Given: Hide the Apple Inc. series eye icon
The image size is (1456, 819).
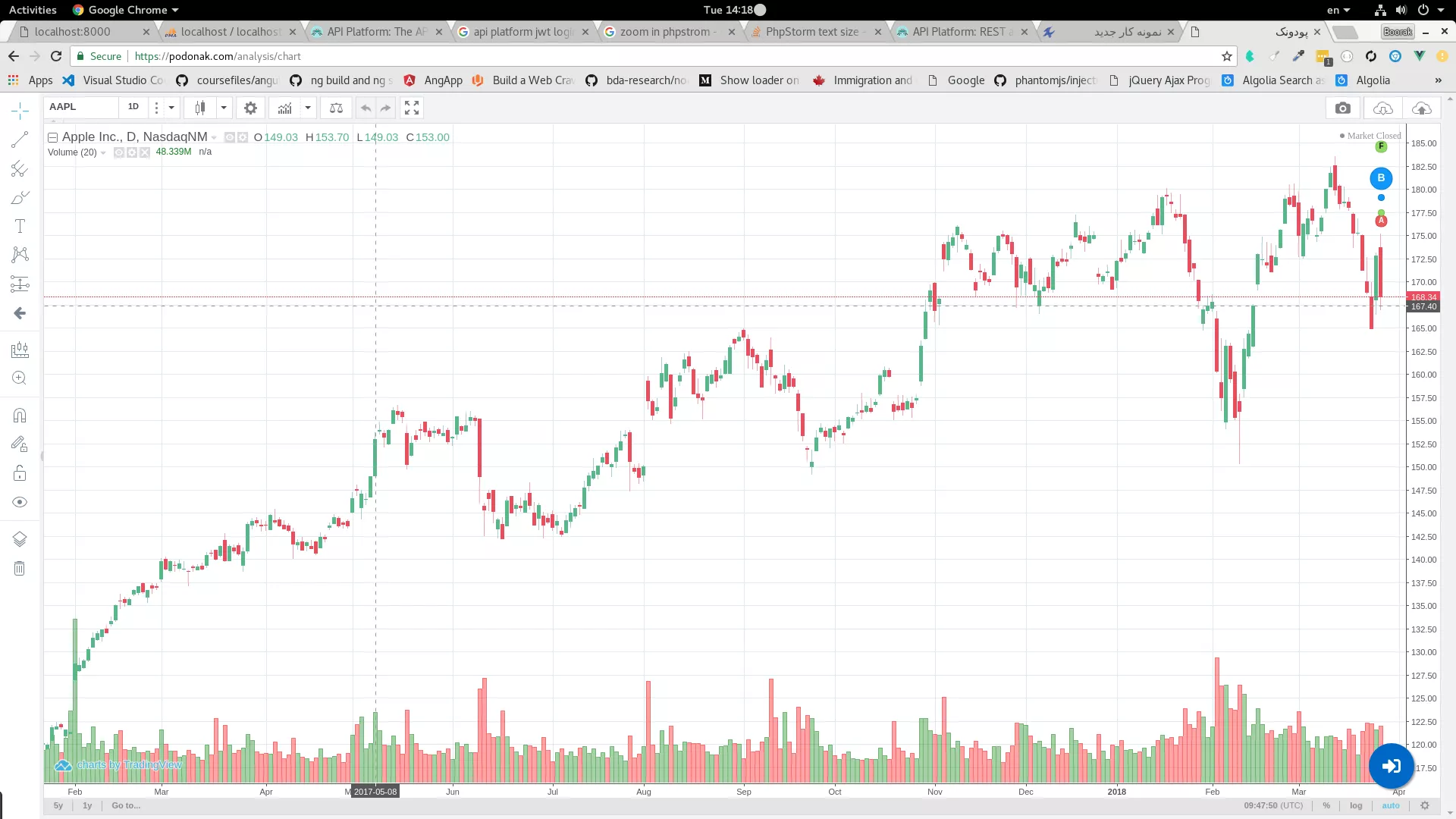Looking at the screenshot, I should point(230,137).
